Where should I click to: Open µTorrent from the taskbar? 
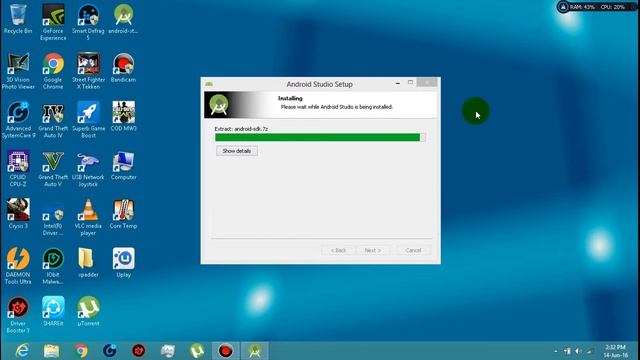tap(197, 351)
